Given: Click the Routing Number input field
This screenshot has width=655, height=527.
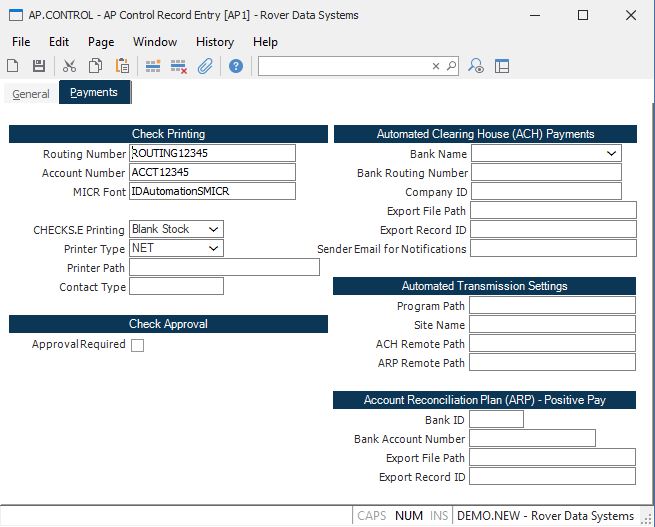Looking at the screenshot, I should 213,153.
